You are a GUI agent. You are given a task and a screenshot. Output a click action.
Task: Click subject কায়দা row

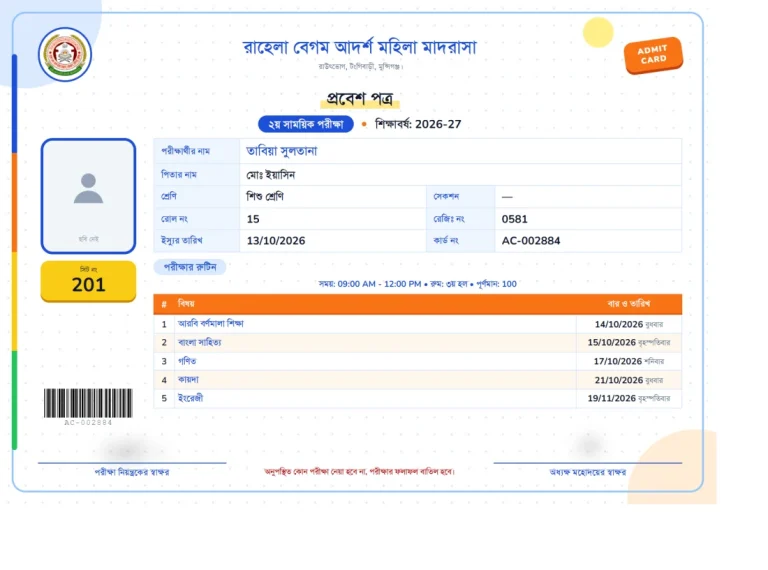coord(417,380)
